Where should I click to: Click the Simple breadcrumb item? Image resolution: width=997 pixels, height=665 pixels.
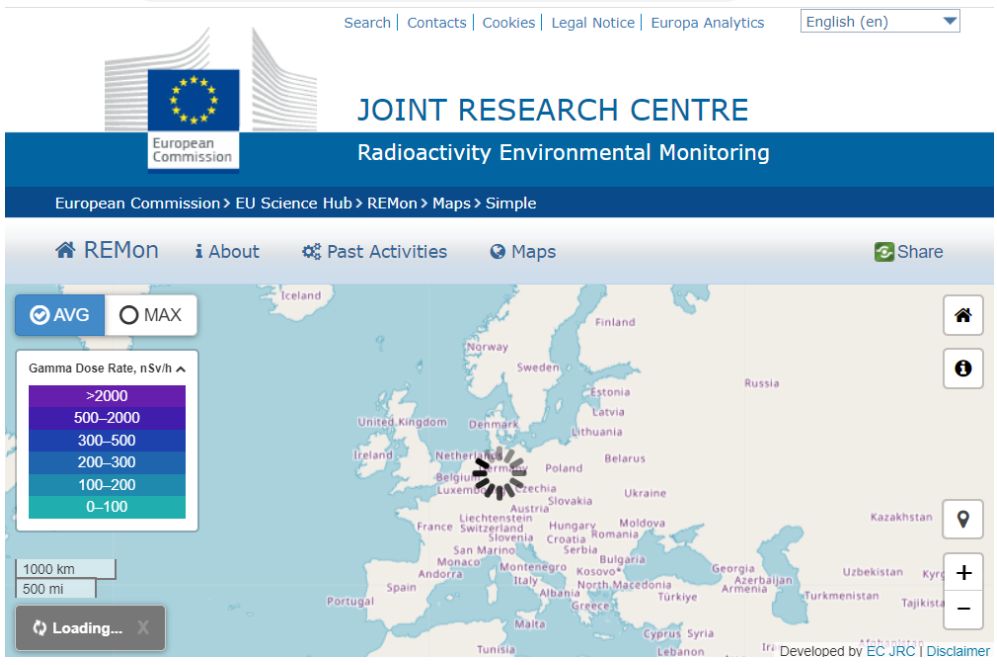511,203
